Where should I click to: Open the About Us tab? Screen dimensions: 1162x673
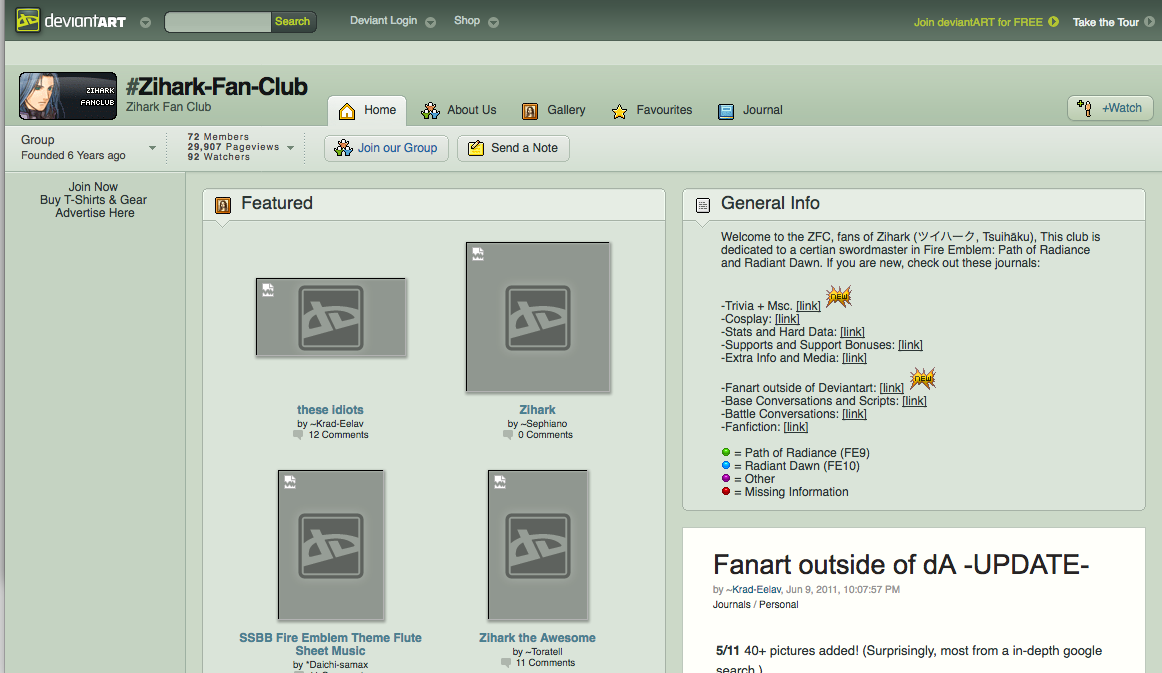(459, 110)
